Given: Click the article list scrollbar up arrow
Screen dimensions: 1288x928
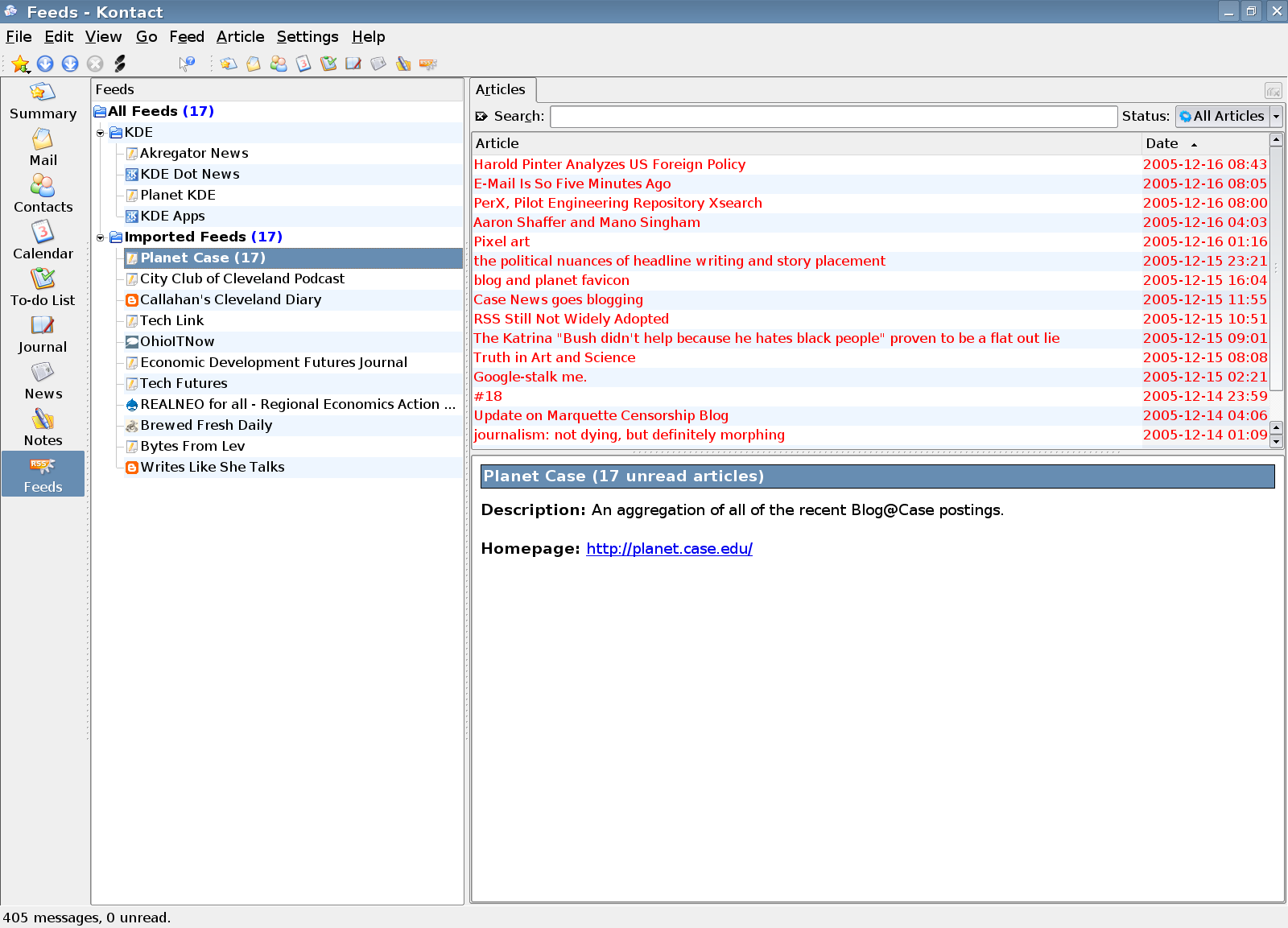Looking at the screenshot, I should (1276, 140).
